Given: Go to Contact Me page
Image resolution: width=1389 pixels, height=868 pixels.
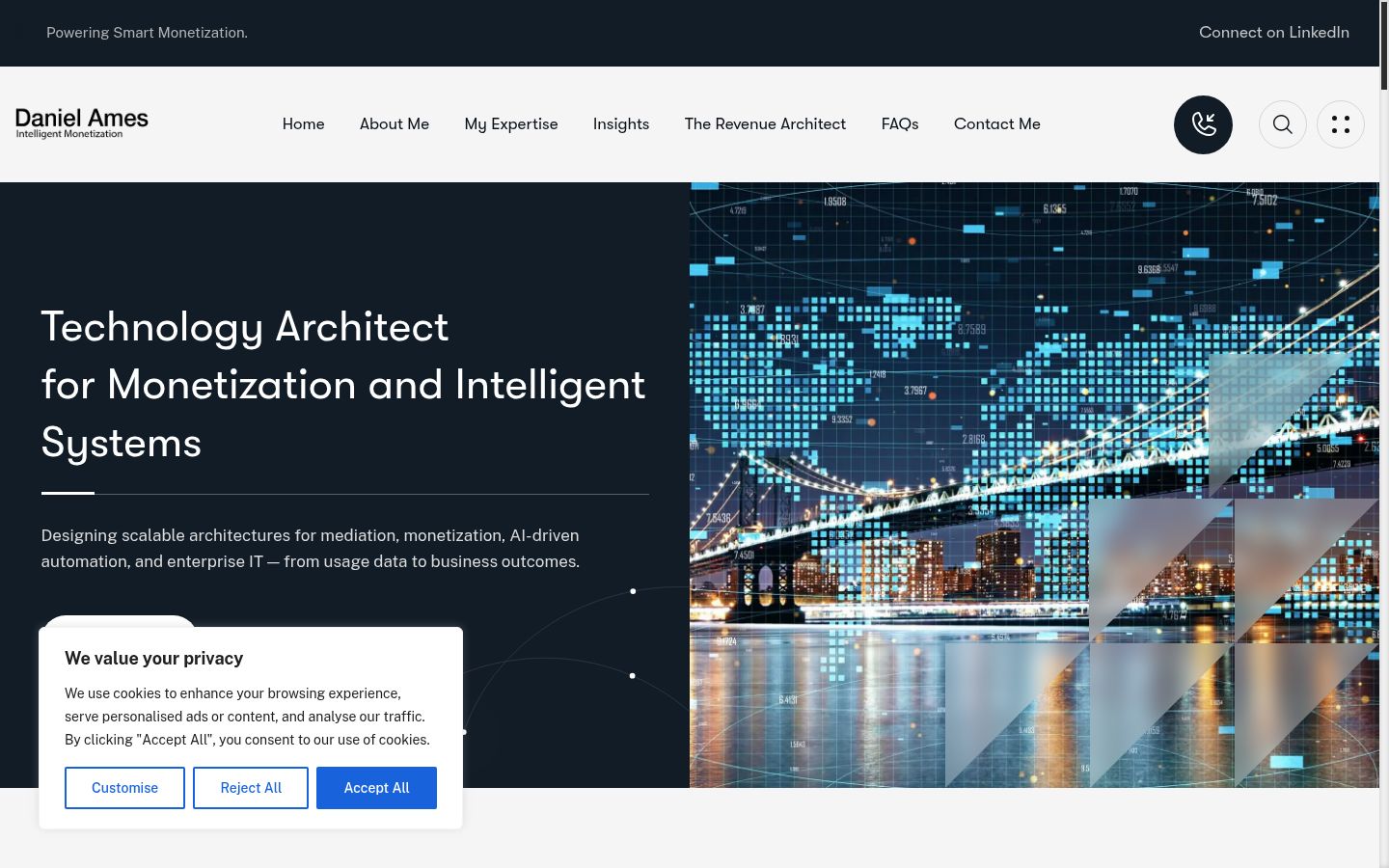Looking at the screenshot, I should coord(997,123).
